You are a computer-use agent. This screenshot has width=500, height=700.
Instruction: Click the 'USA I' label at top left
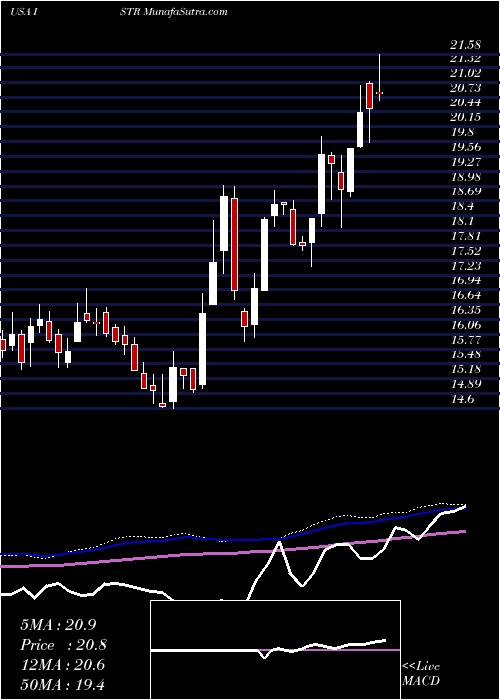[26, 12]
